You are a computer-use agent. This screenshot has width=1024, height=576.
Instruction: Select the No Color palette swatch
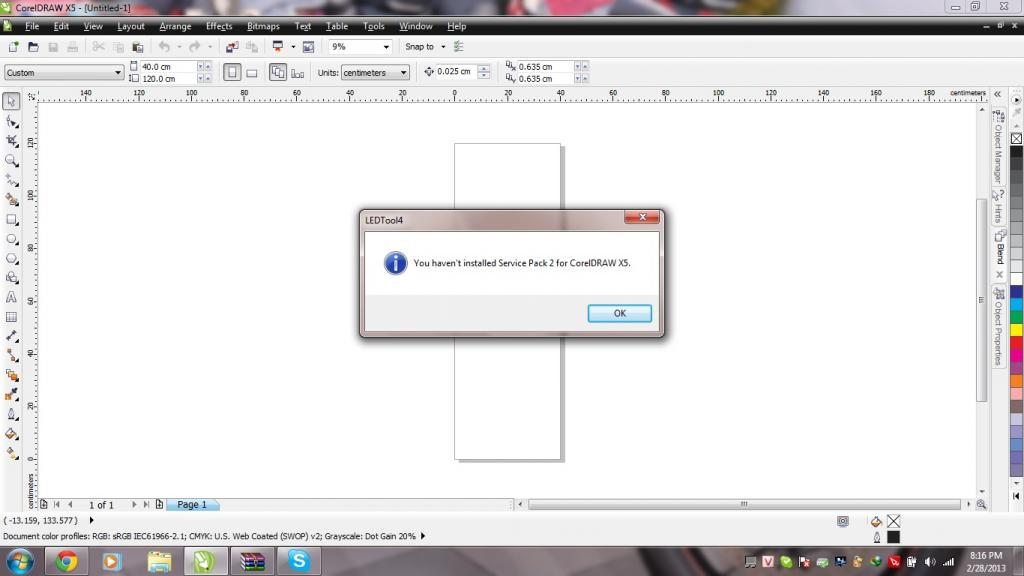pos(1016,138)
